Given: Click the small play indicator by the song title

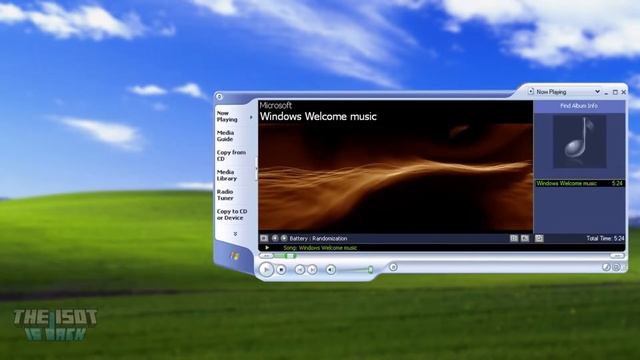Looking at the screenshot, I should [x=267, y=248].
